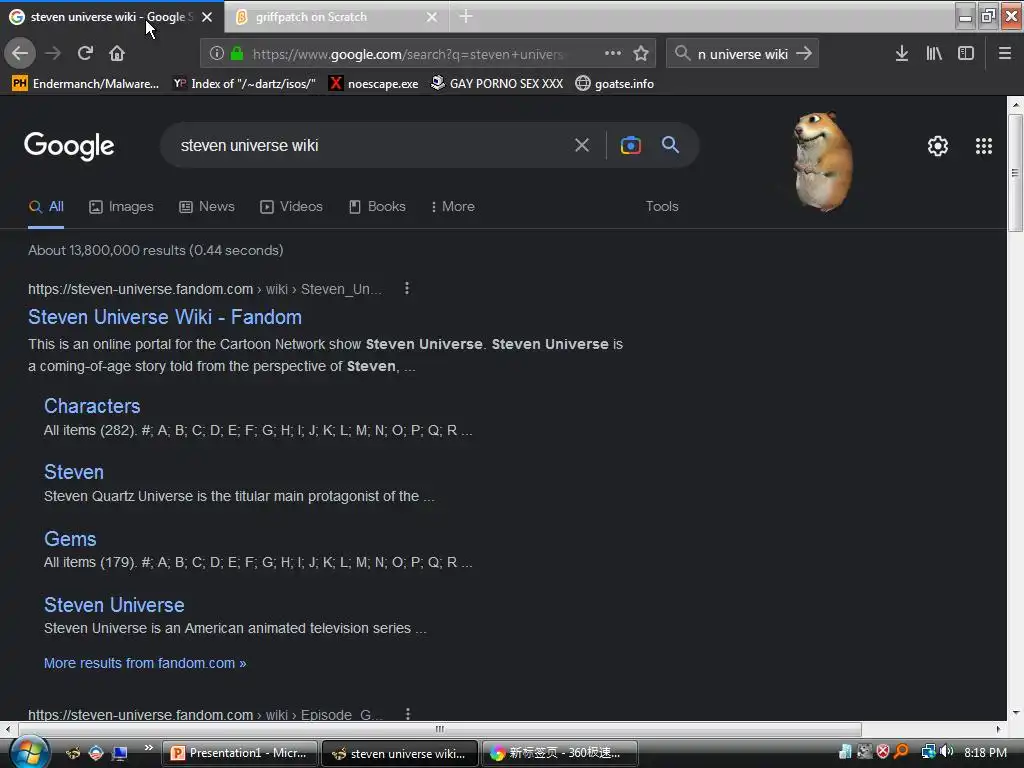The height and width of the screenshot is (768, 1024).
Task: Reload the current page
Action: pos(85,53)
